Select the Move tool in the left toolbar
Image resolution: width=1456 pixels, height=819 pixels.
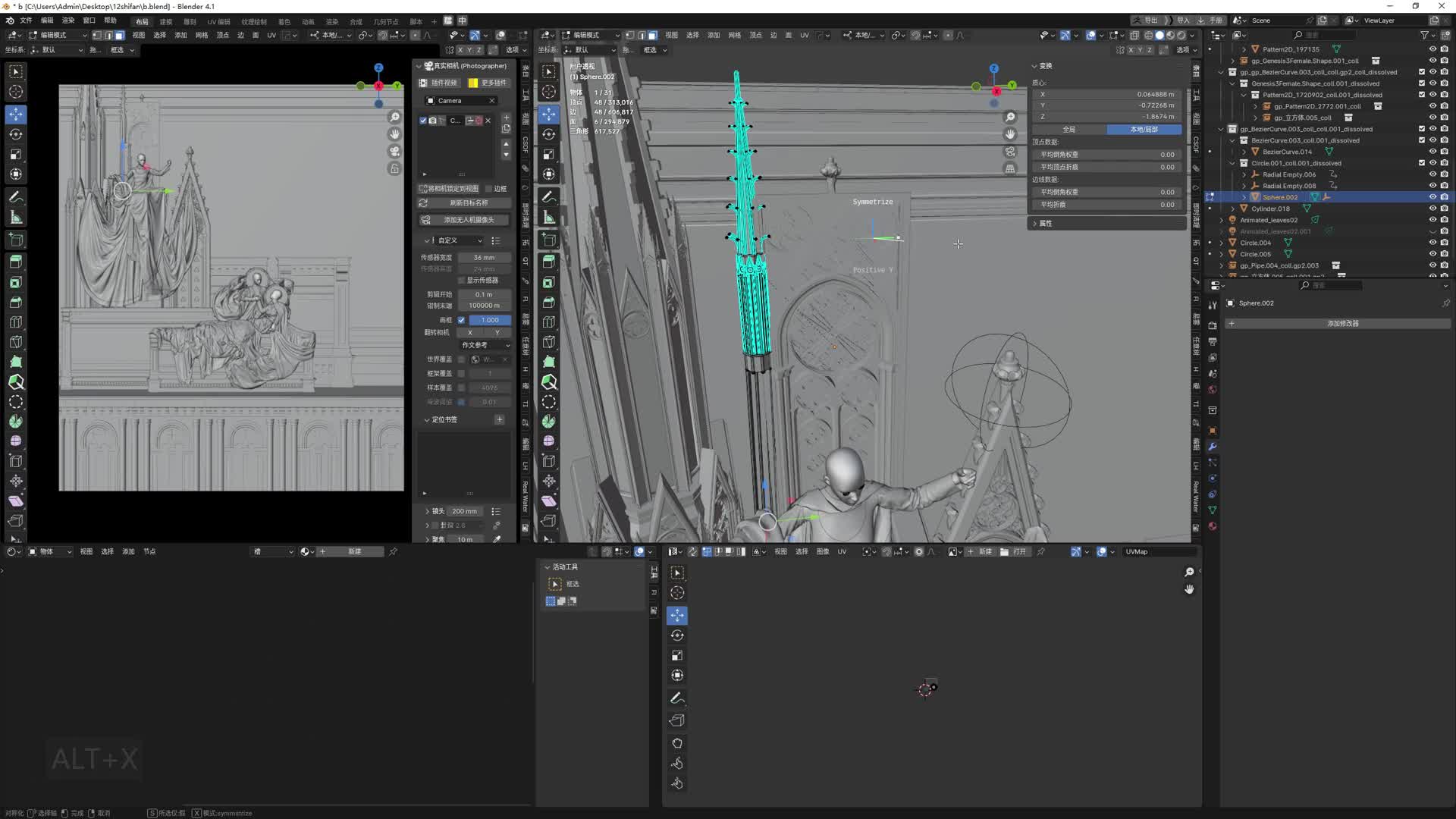tap(16, 114)
